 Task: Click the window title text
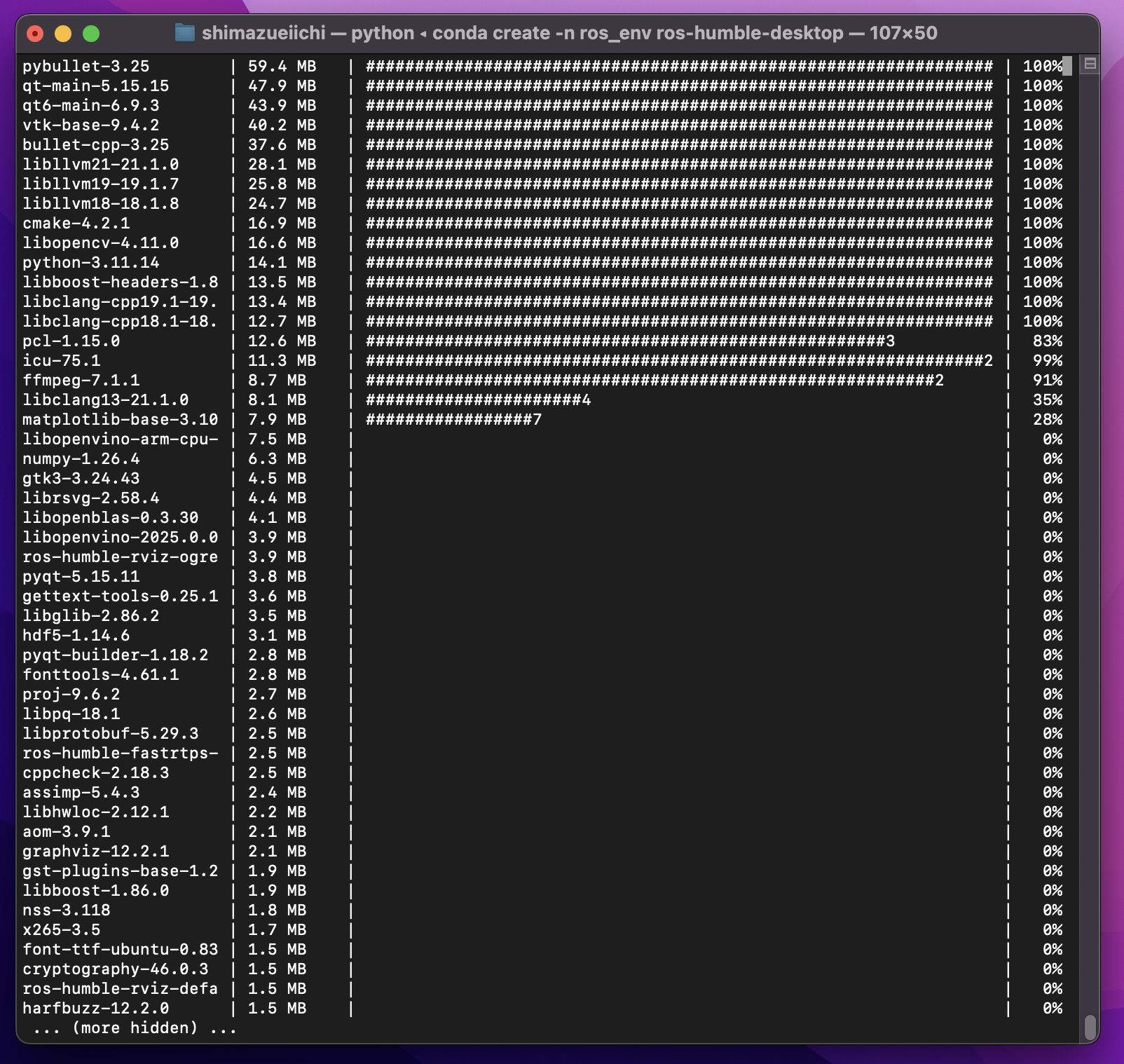coord(569,33)
